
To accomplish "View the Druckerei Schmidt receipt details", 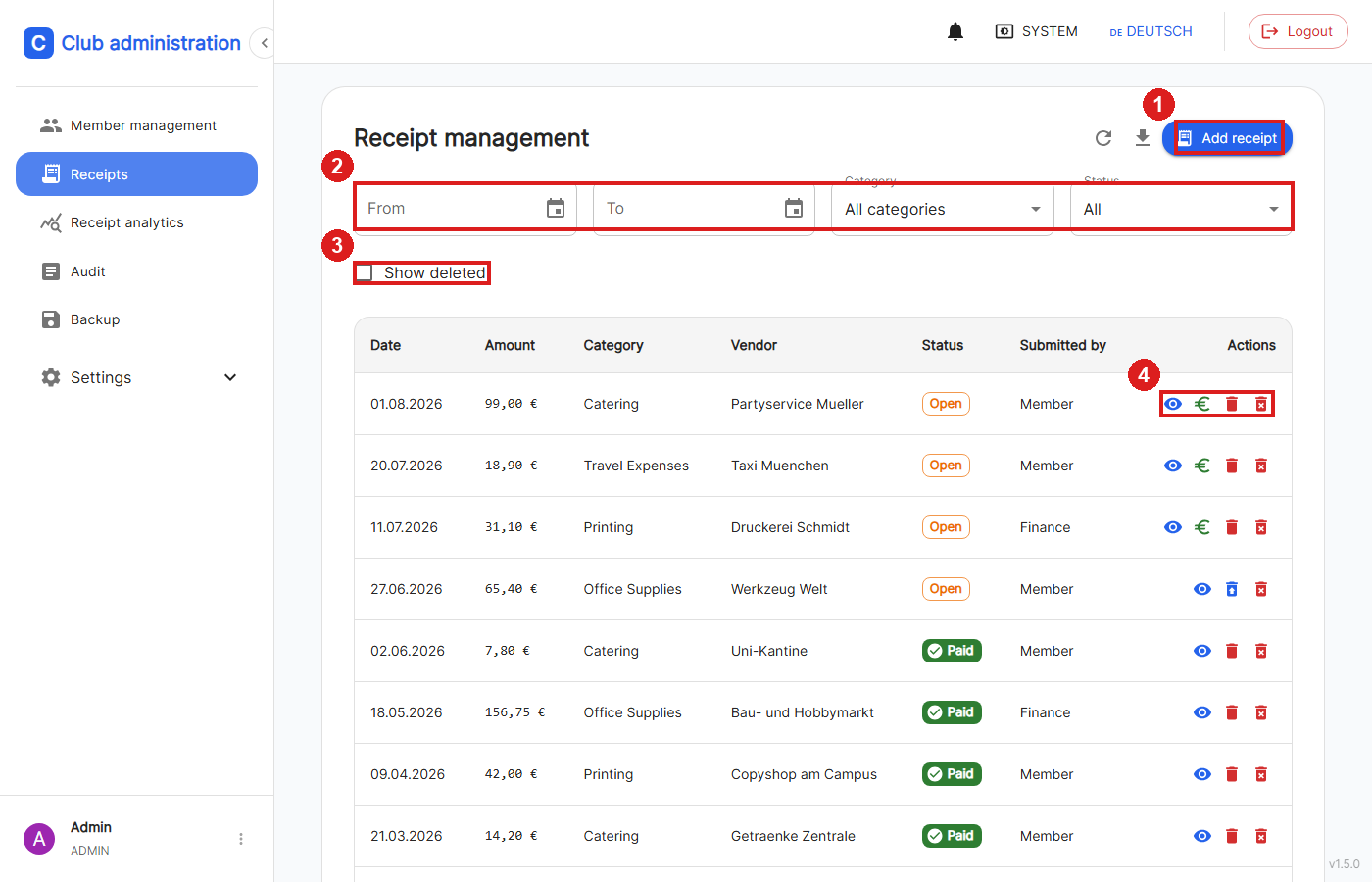I will coord(1173,527).
